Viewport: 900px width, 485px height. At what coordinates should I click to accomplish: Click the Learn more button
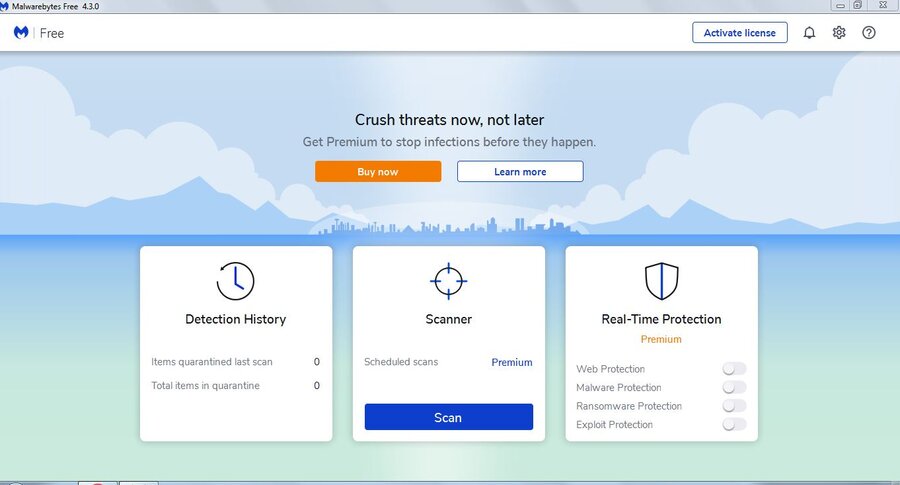[520, 172]
